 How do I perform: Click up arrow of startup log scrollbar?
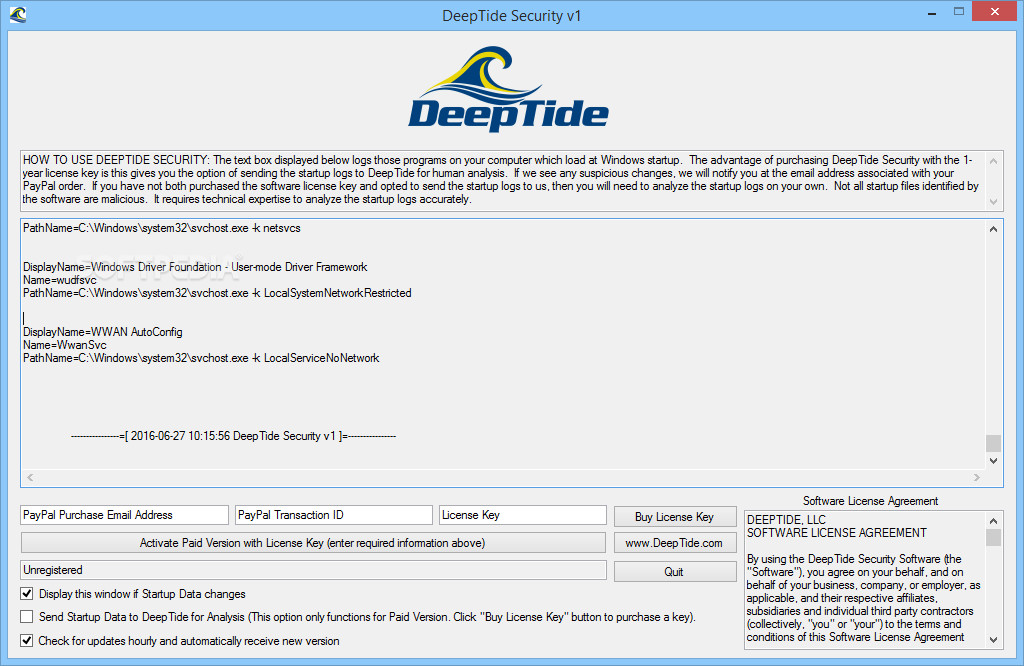pyautogui.click(x=993, y=229)
